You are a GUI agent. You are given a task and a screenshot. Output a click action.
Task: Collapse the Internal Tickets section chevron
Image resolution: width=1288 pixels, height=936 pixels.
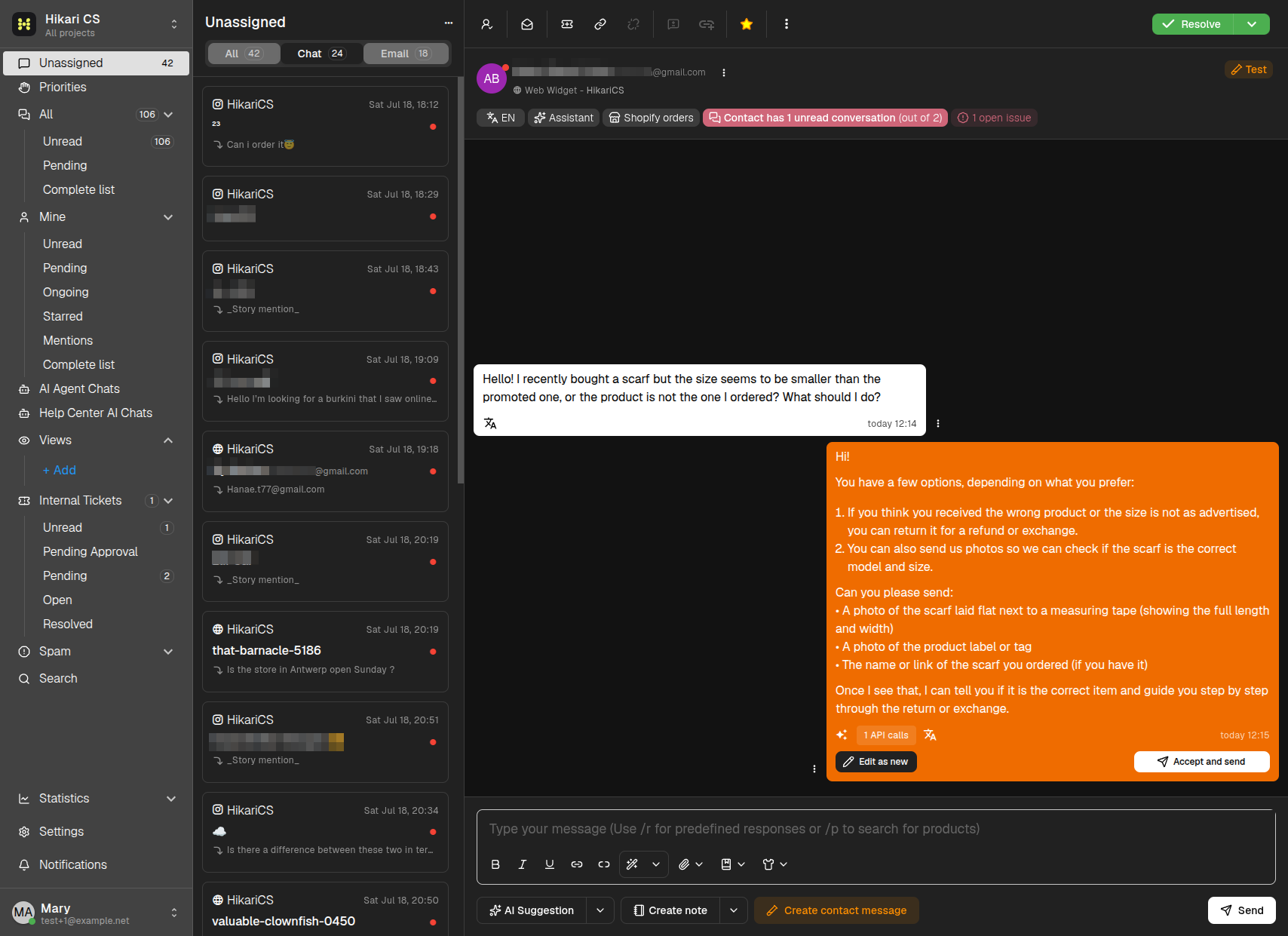tap(168, 501)
